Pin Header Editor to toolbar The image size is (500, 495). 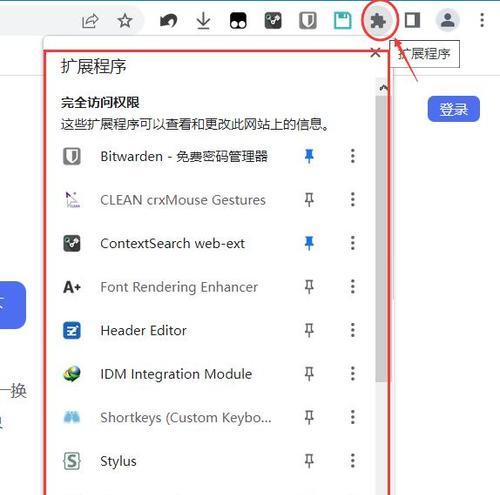[x=309, y=330]
